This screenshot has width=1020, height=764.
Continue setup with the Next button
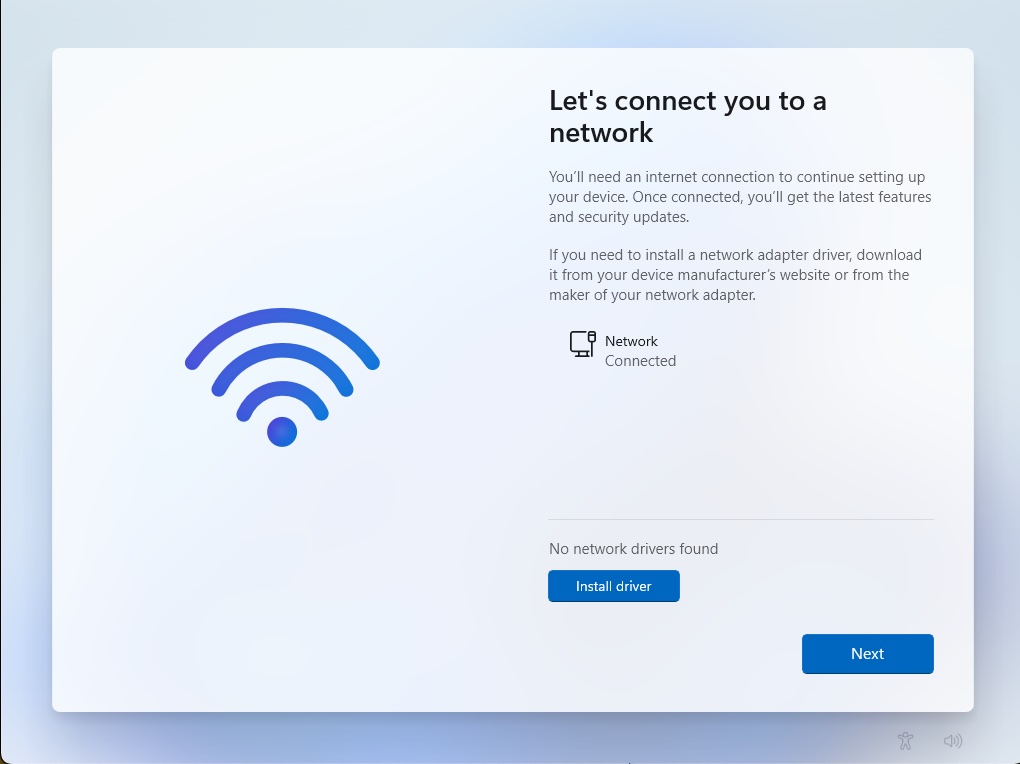point(867,653)
